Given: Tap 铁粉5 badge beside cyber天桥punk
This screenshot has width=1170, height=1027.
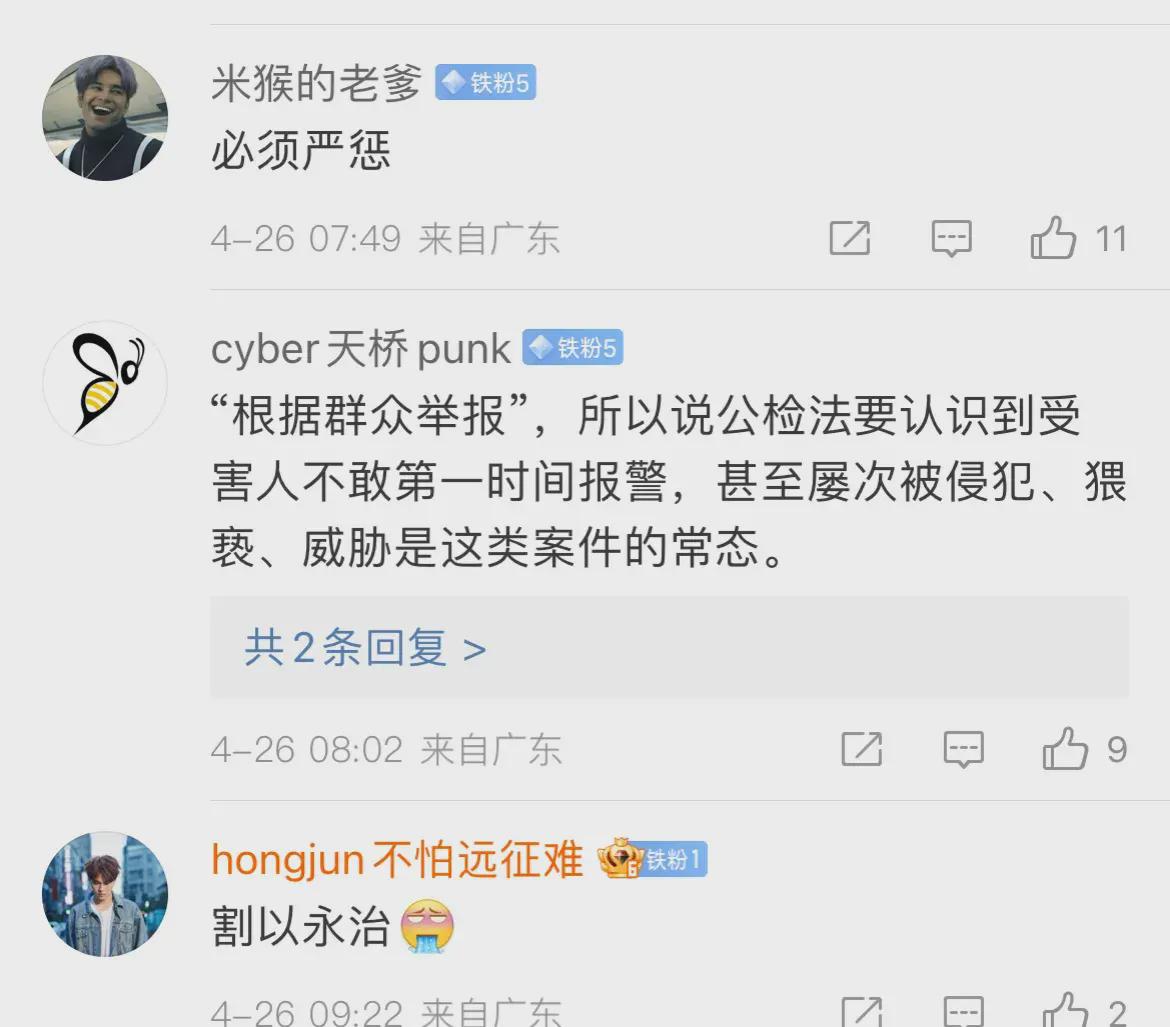Looking at the screenshot, I should point(572,347).
